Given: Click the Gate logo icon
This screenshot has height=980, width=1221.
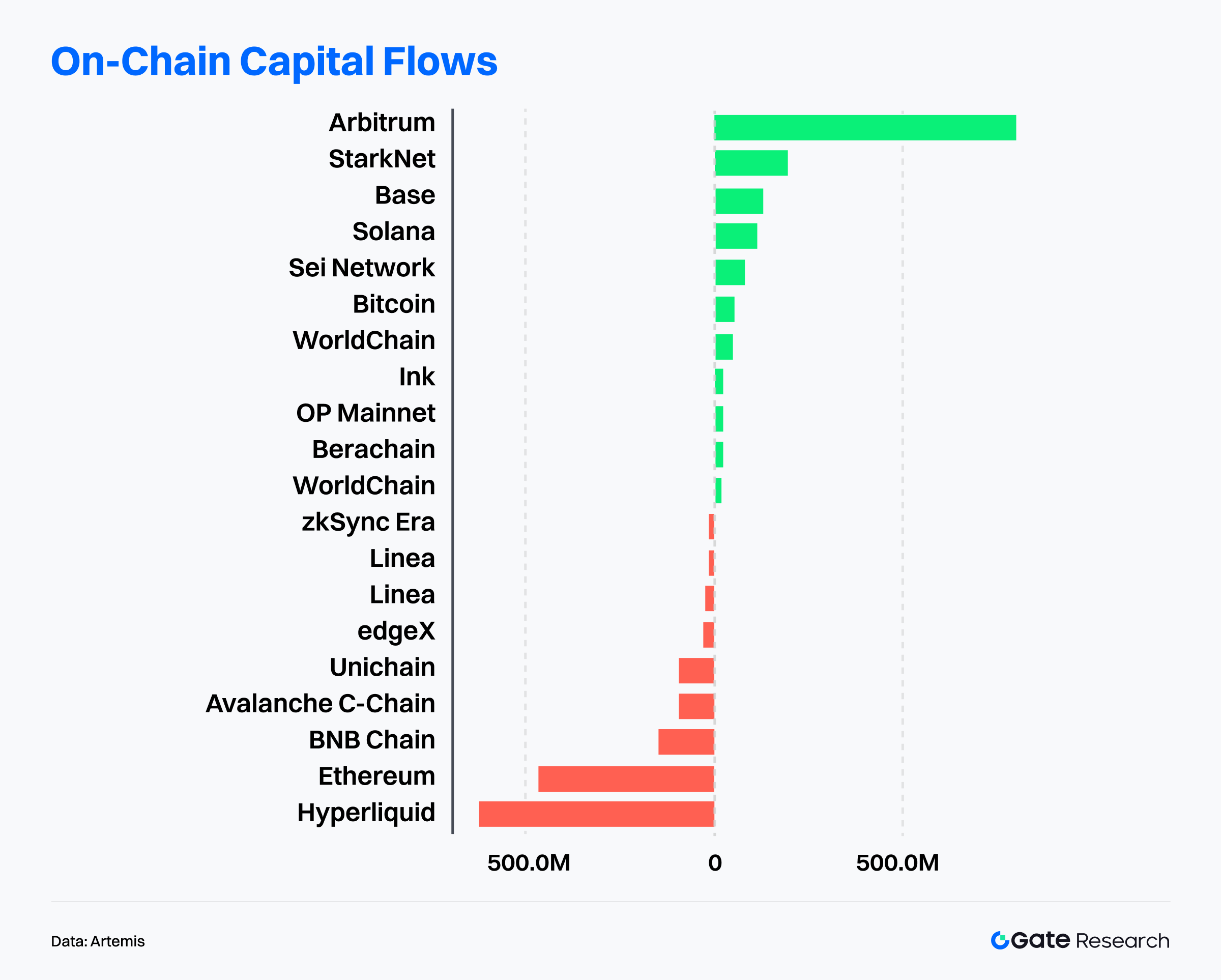Looking at the screenshot, I should pos(1000,940).
